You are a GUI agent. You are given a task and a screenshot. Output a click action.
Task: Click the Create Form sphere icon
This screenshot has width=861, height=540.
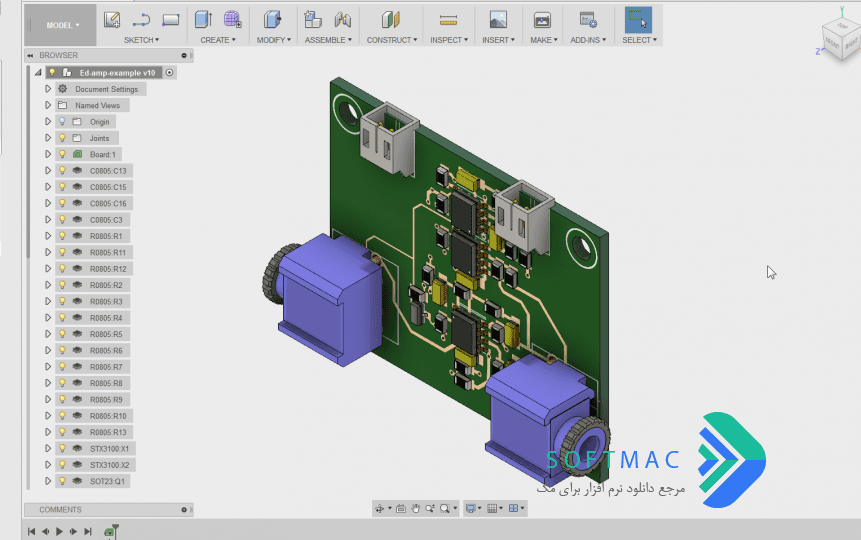[x=233, y=20]
